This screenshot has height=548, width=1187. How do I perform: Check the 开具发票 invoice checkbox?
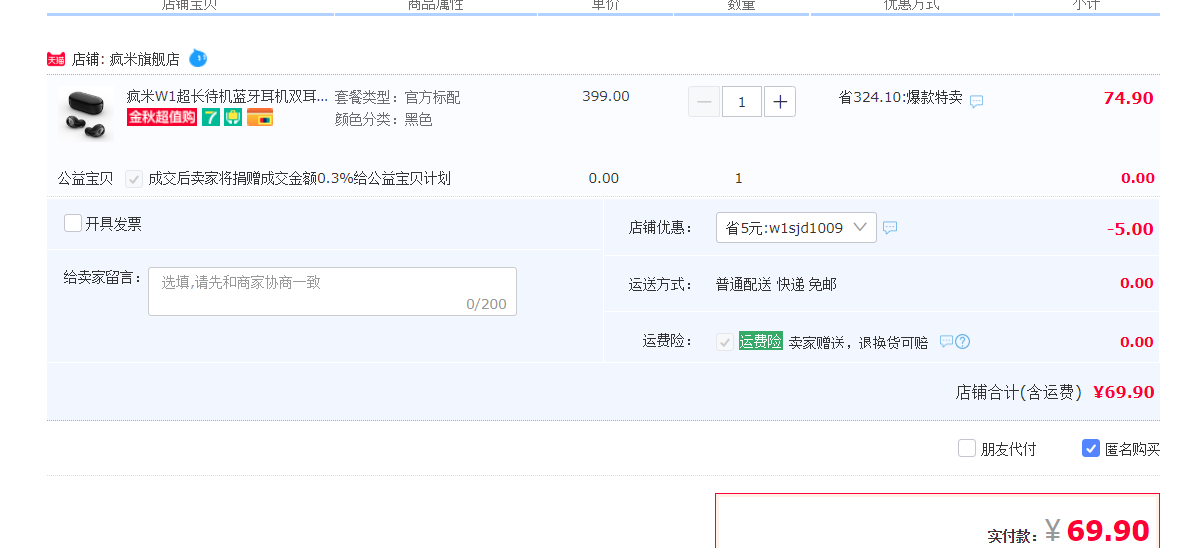pos(73,223)
